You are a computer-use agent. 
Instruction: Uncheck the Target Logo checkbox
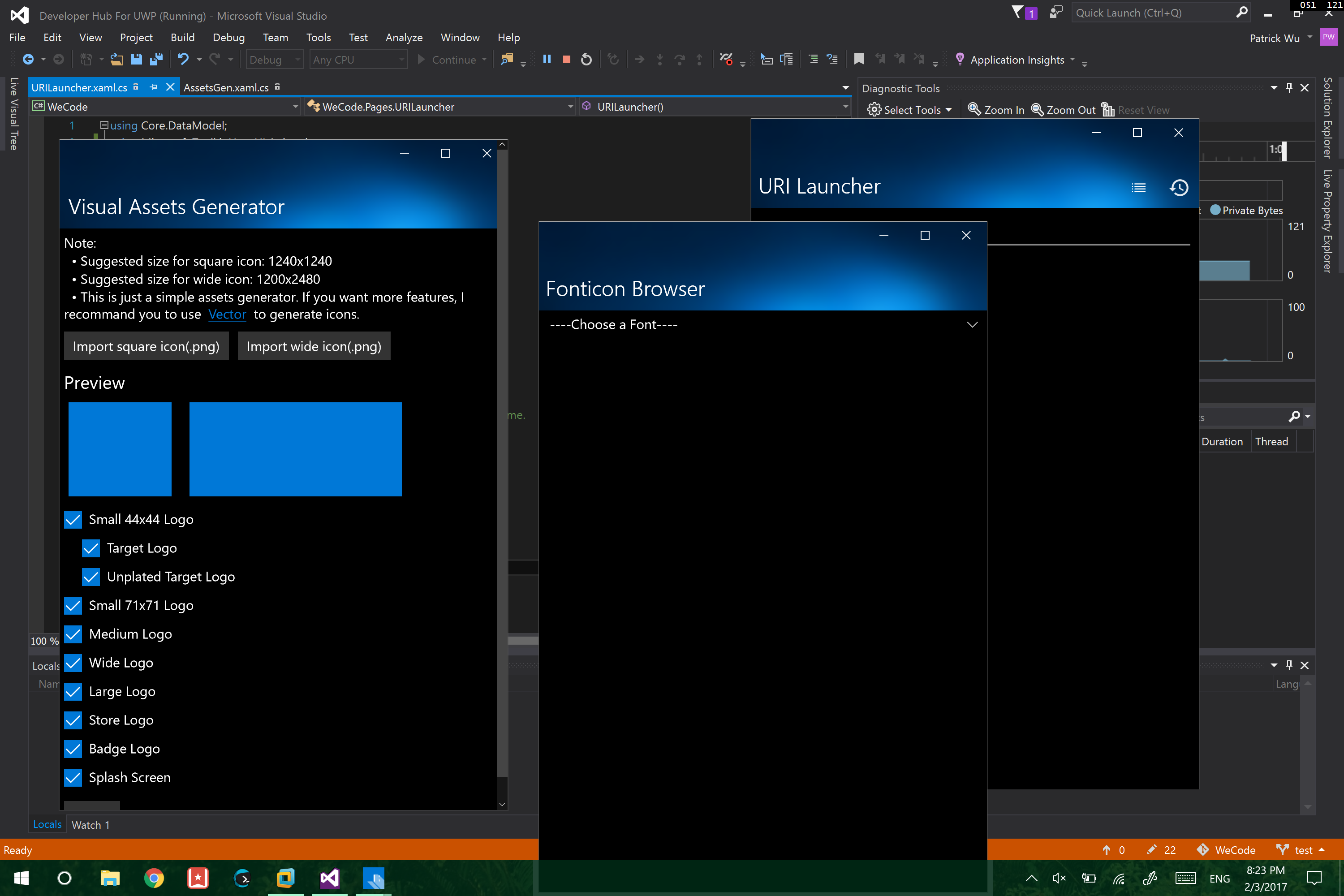91,548
